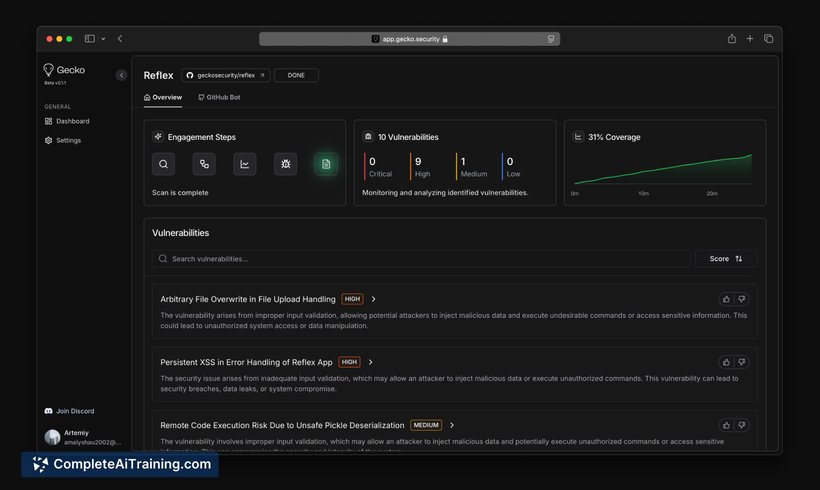Click the HIGH badge on Arbitrary File Overwrite
820x490 pixels.
[x=352, y=299]
